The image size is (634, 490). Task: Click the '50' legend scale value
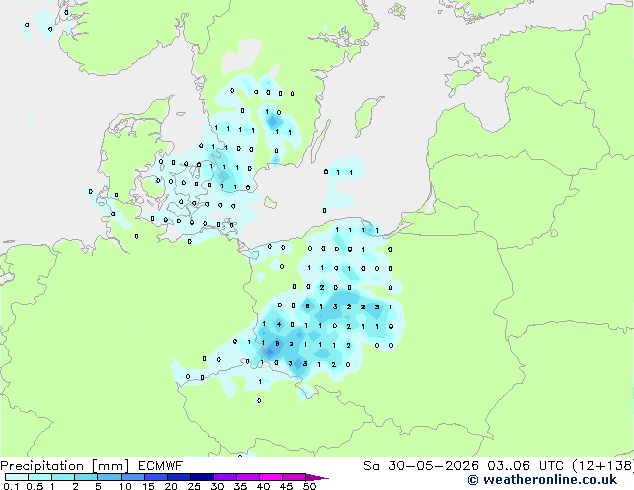309,486
